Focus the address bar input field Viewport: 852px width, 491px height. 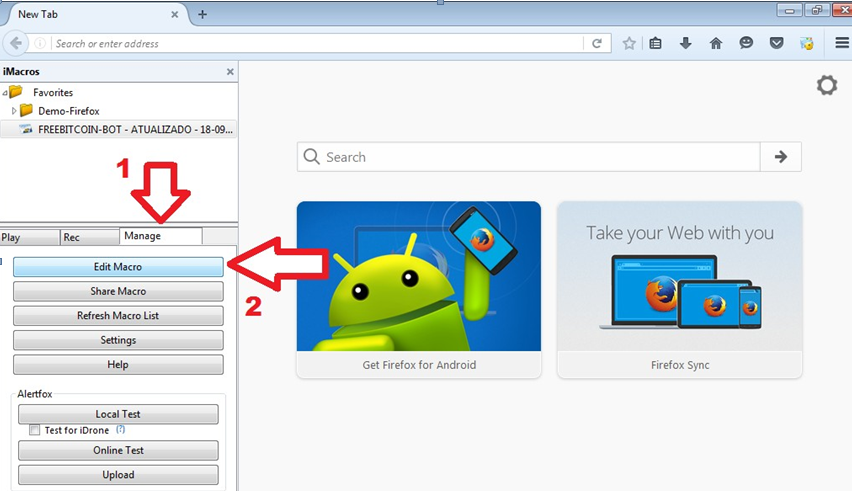click(317, 43)
